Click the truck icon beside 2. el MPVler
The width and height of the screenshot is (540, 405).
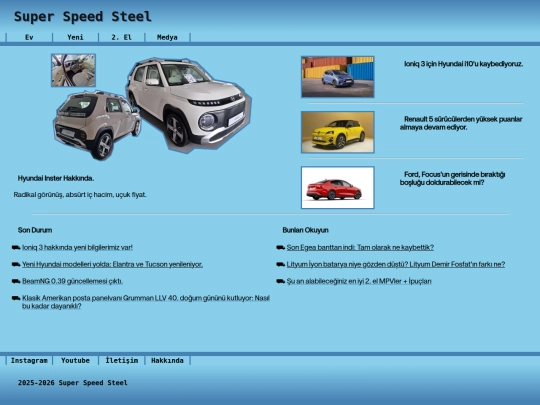click(x=280, y=281)
